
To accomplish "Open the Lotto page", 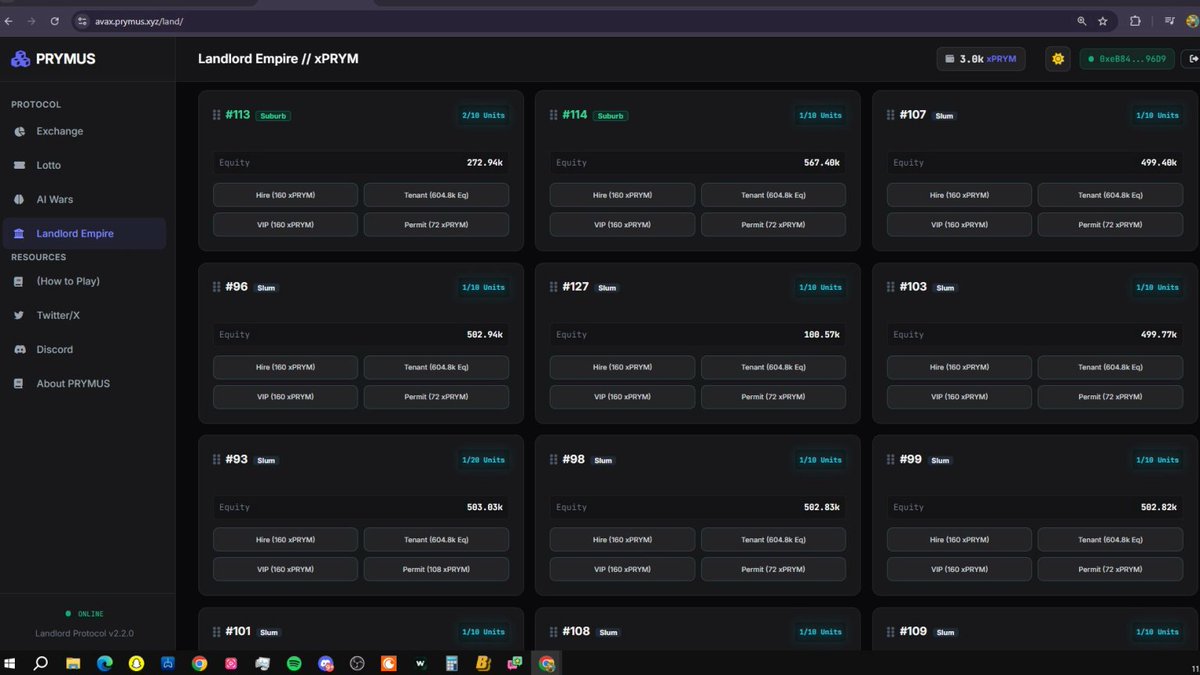I will click(83, 165).
